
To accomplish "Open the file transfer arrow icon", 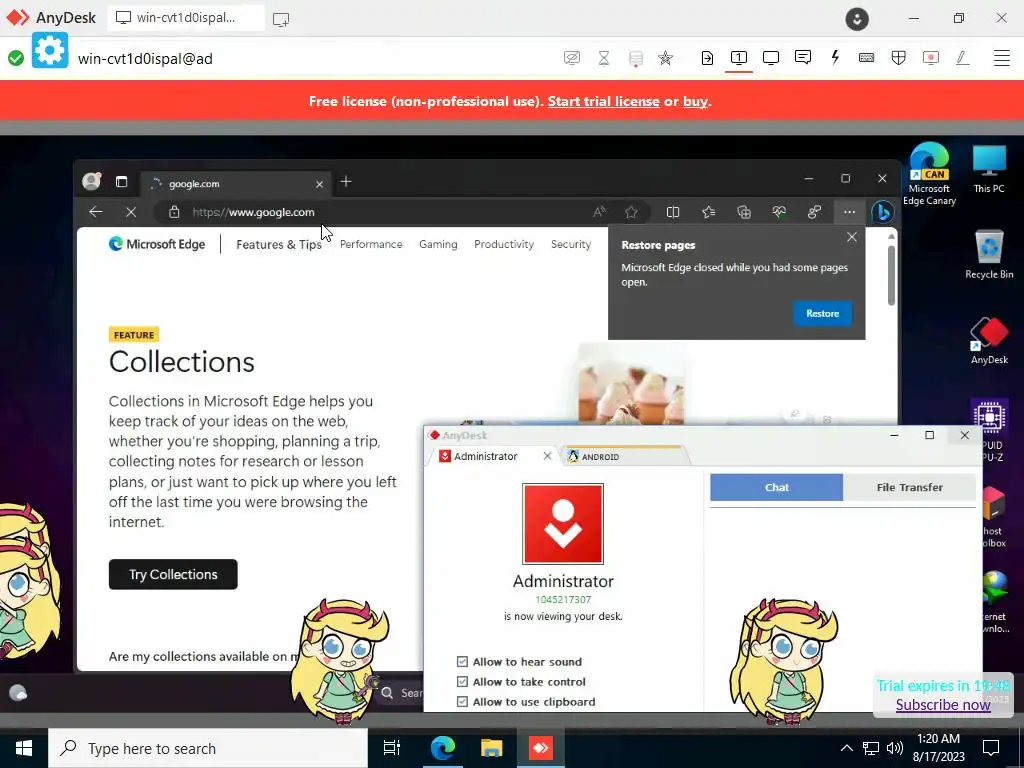I will pyautogui.click(x=707, y=58).
